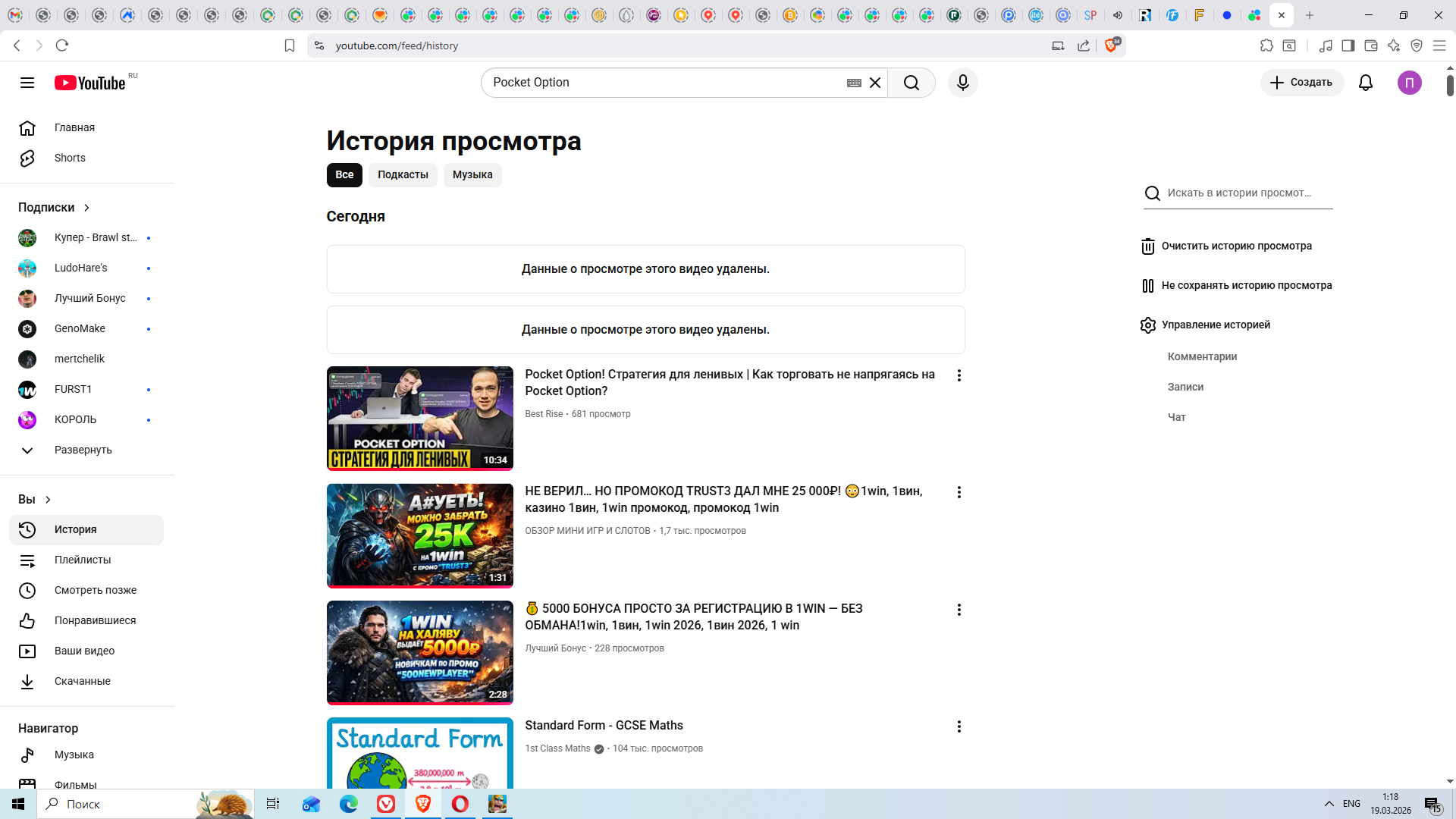Open on-screen keyboard icon in search box
Screen dimensions: 1456x819
pyautogui.click(x=854, y=83)
